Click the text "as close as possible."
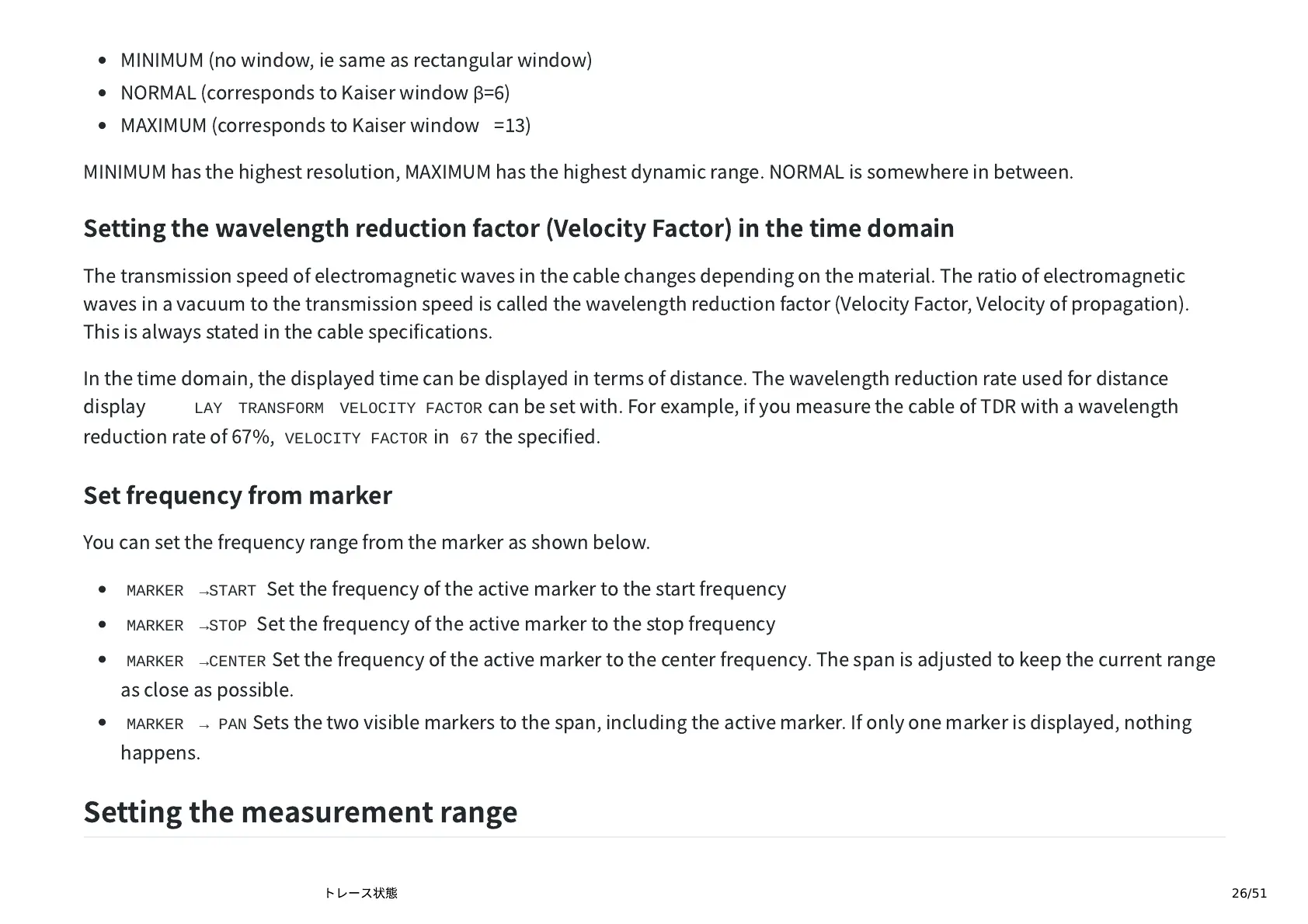The height and width of the screenshot is (924, 1308). click(207, 690)
